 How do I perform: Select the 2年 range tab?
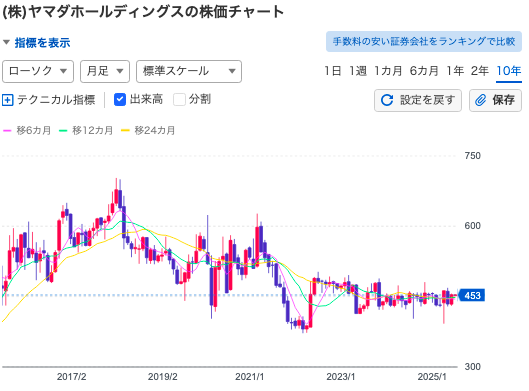(480, 71)
